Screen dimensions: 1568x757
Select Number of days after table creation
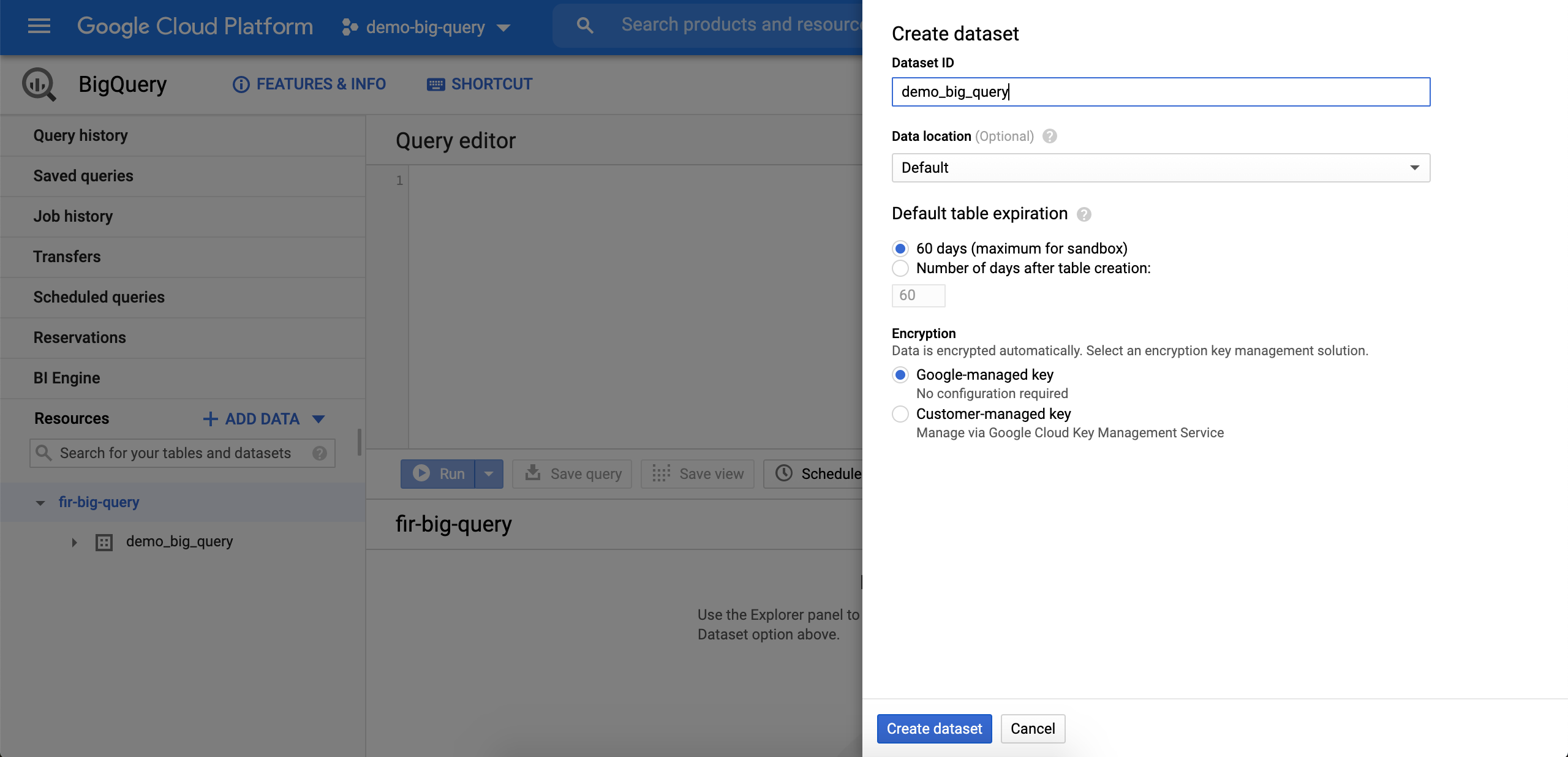point(900,268)
